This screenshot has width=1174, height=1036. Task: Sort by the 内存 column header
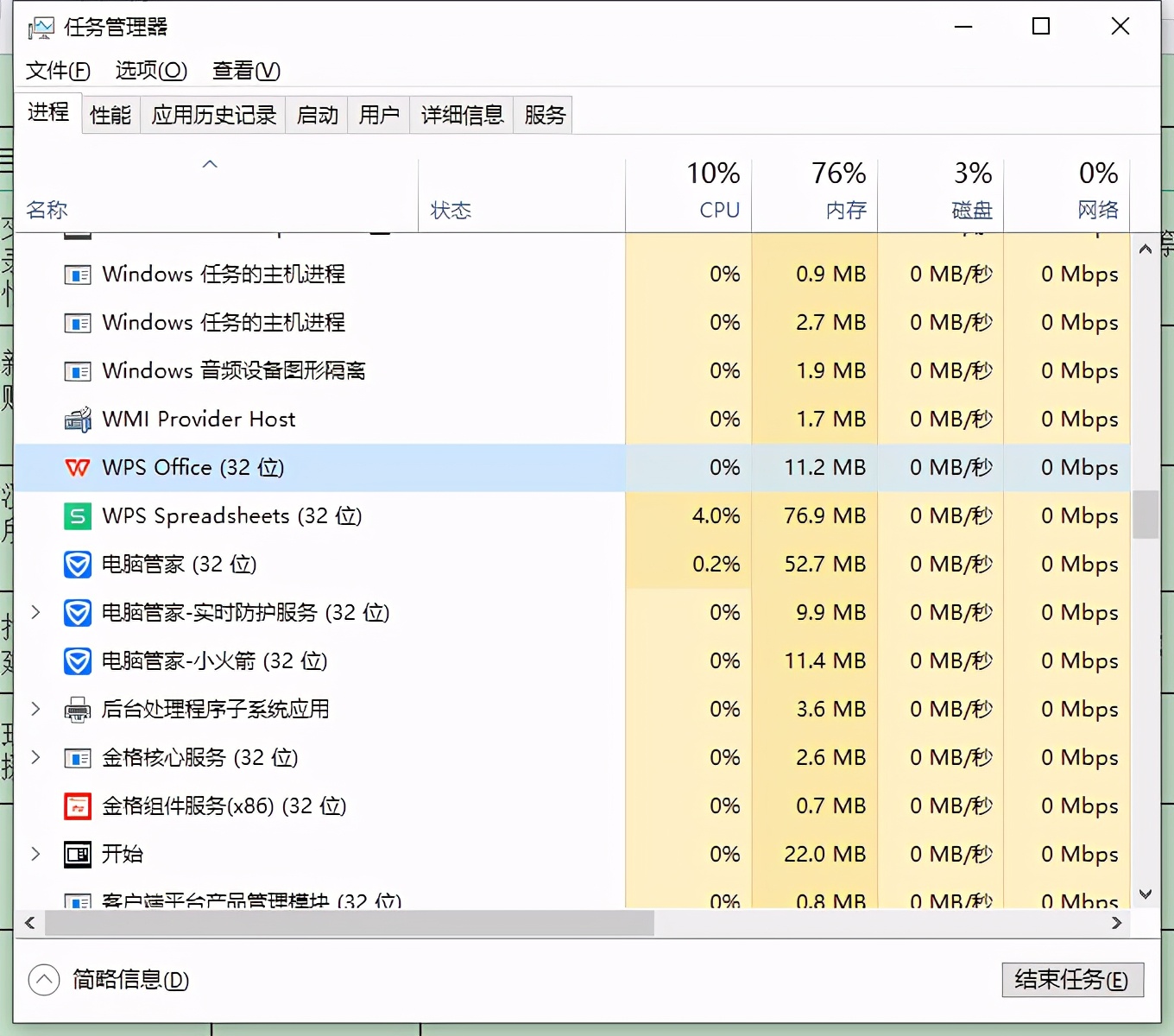click(815, 195)
